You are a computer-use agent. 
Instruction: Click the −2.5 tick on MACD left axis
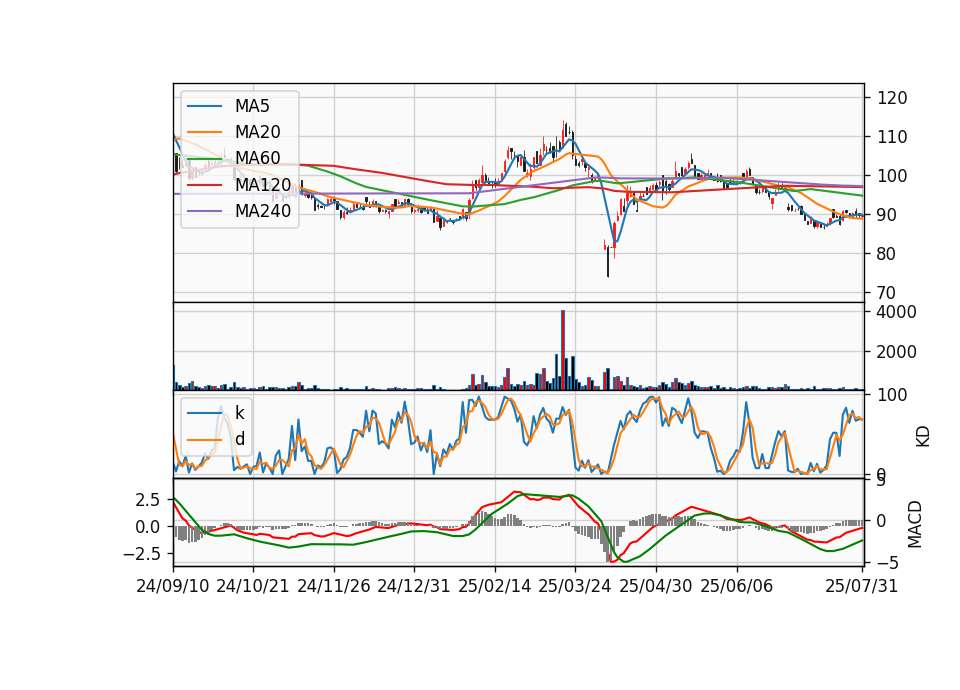[142, 554]
